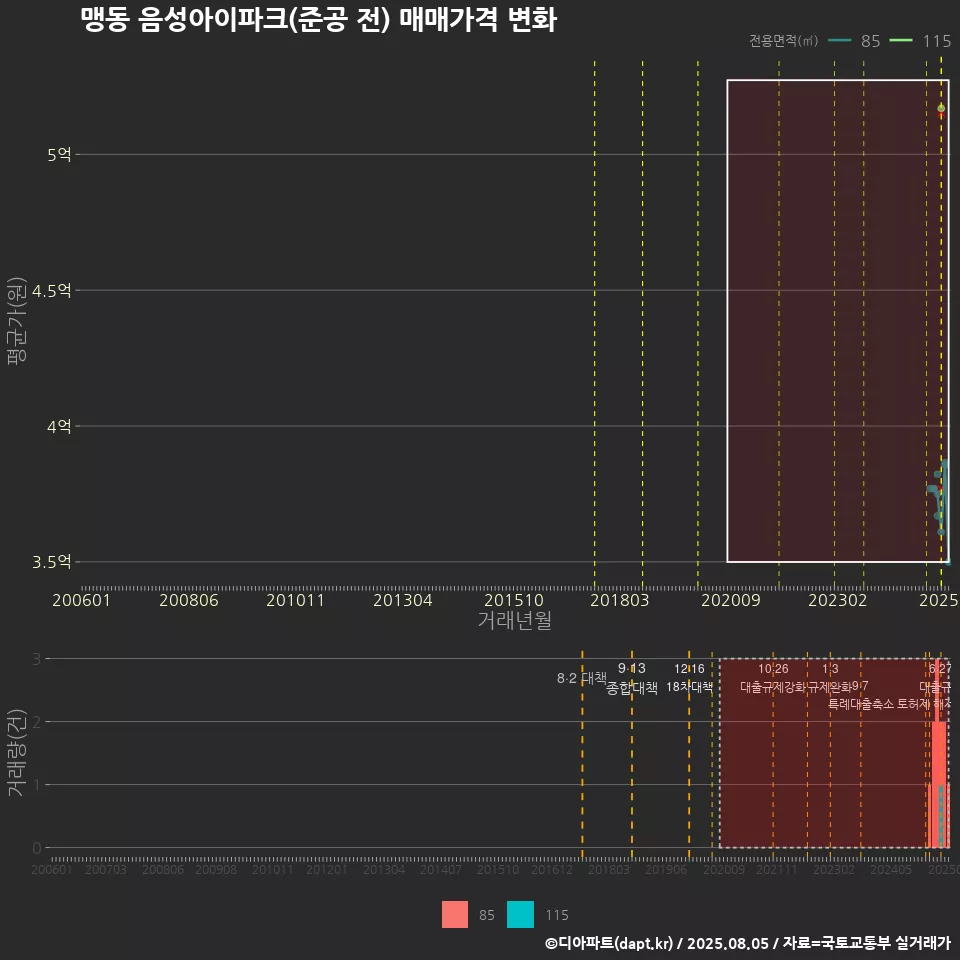Image resolution: width=960 pixels, height=960 pixels.
Task: Click the 200703 label on the volume chart x-axis
Action: [105, 869]
